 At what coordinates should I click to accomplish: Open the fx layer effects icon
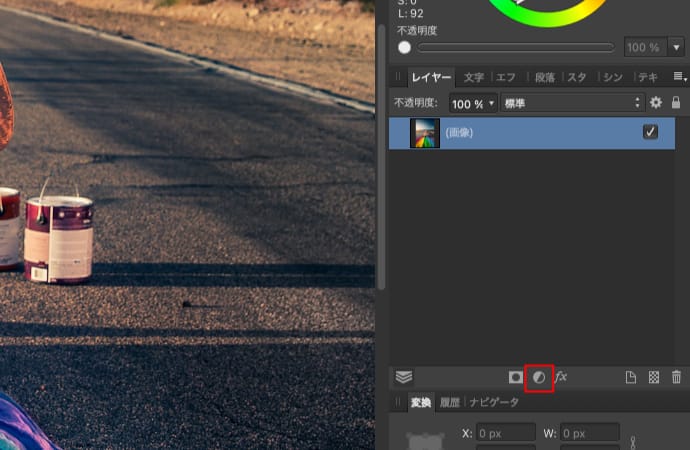point(561,377)
